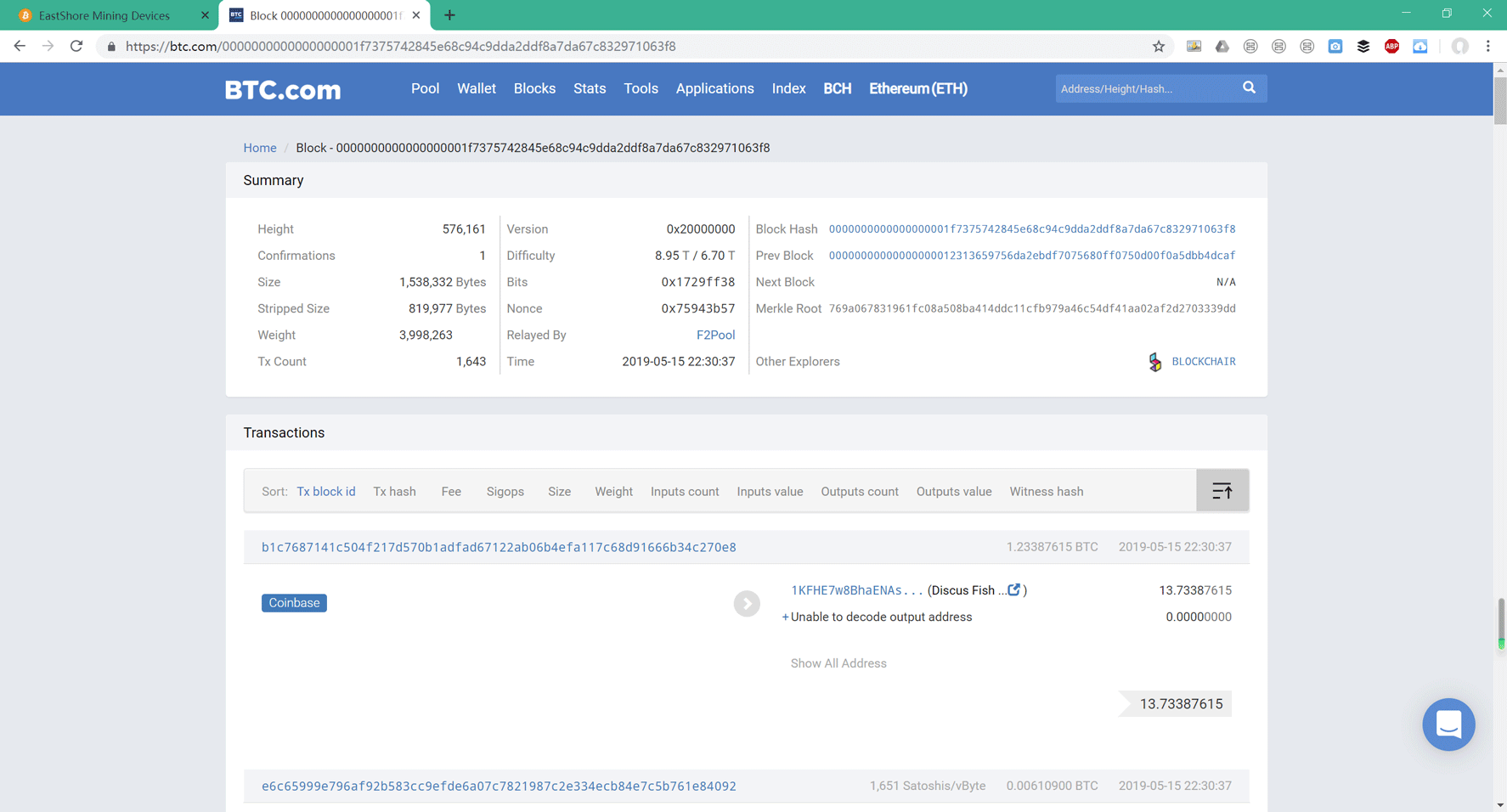Click the AdBlock Plus extension icon

pos(1391,47)
